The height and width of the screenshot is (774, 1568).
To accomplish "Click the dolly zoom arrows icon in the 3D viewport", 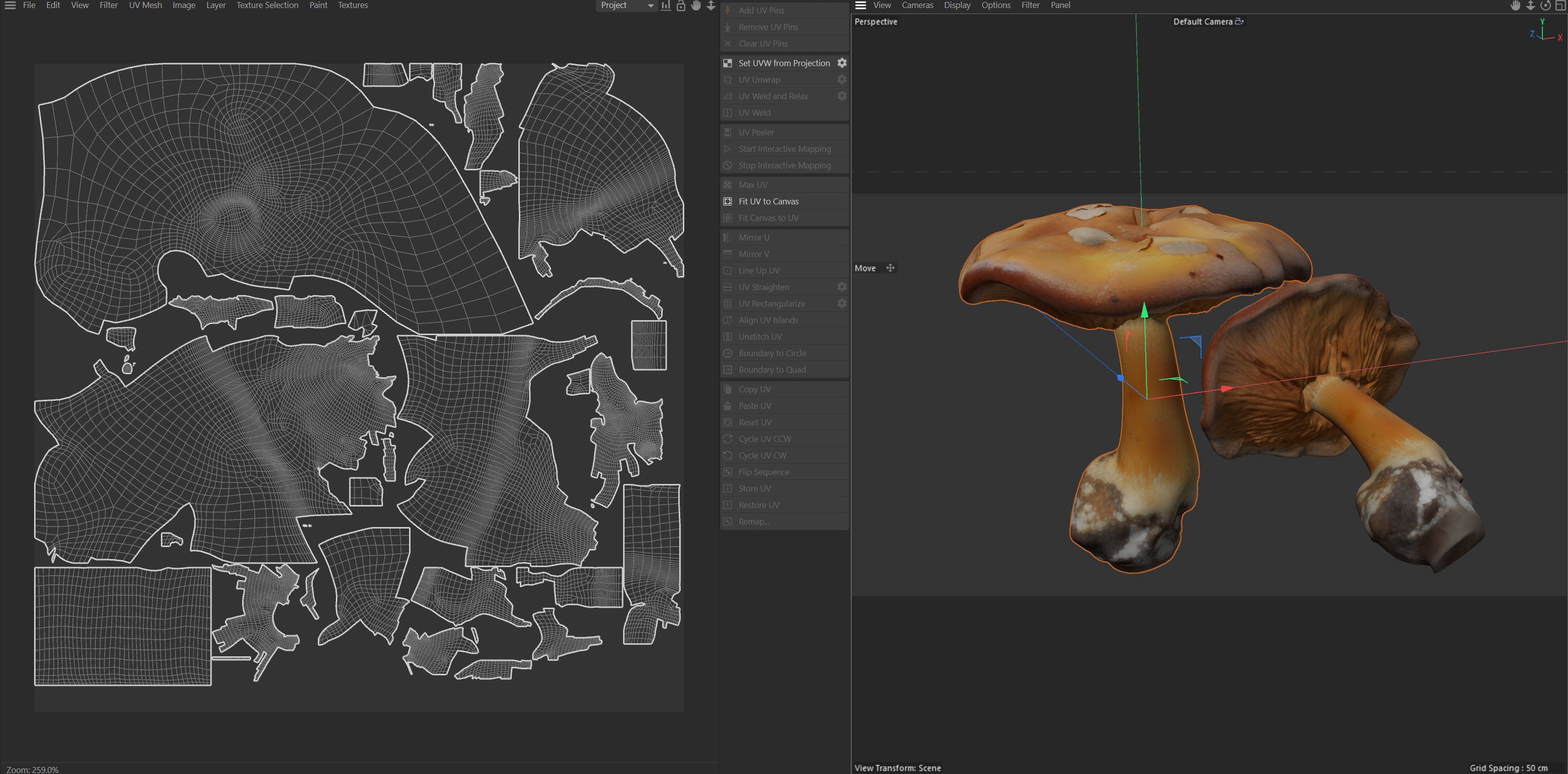I will (1530, 6).
